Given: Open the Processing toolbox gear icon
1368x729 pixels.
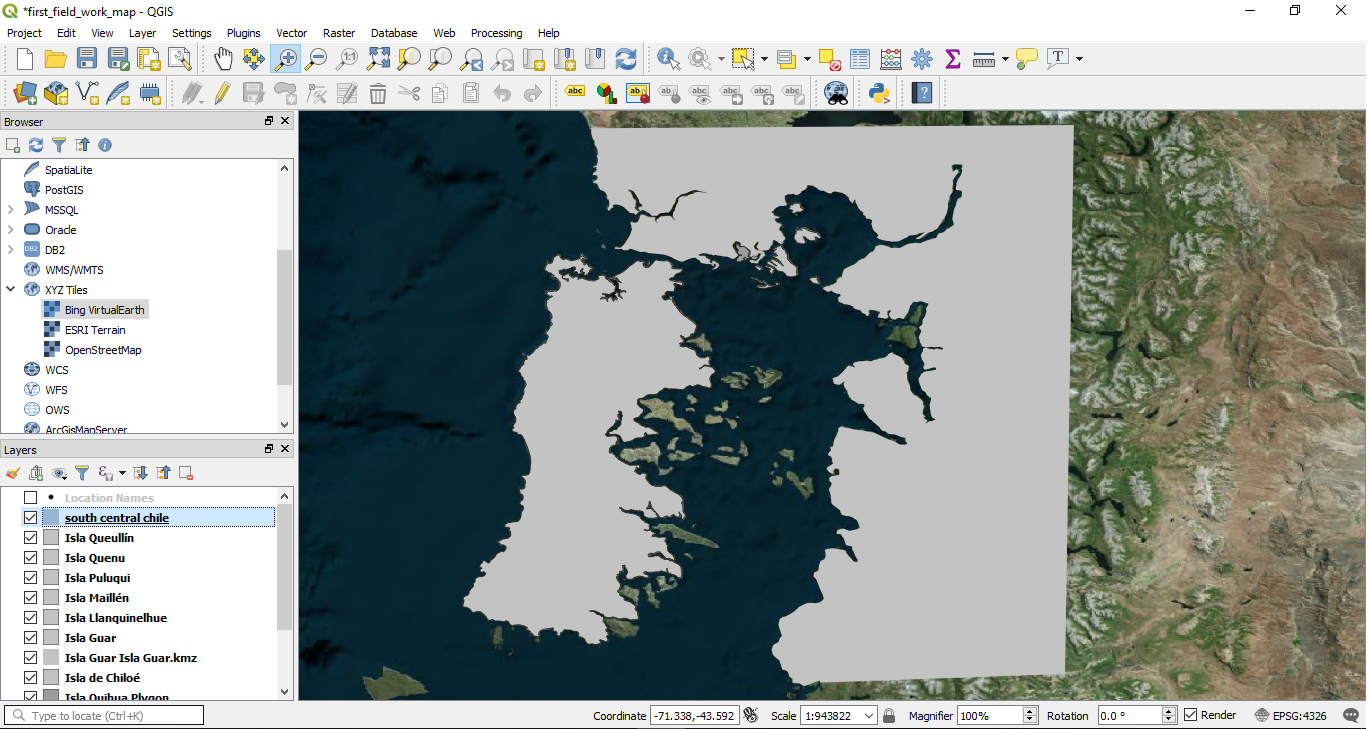Looking at the screenshot, I should point(922,59).
